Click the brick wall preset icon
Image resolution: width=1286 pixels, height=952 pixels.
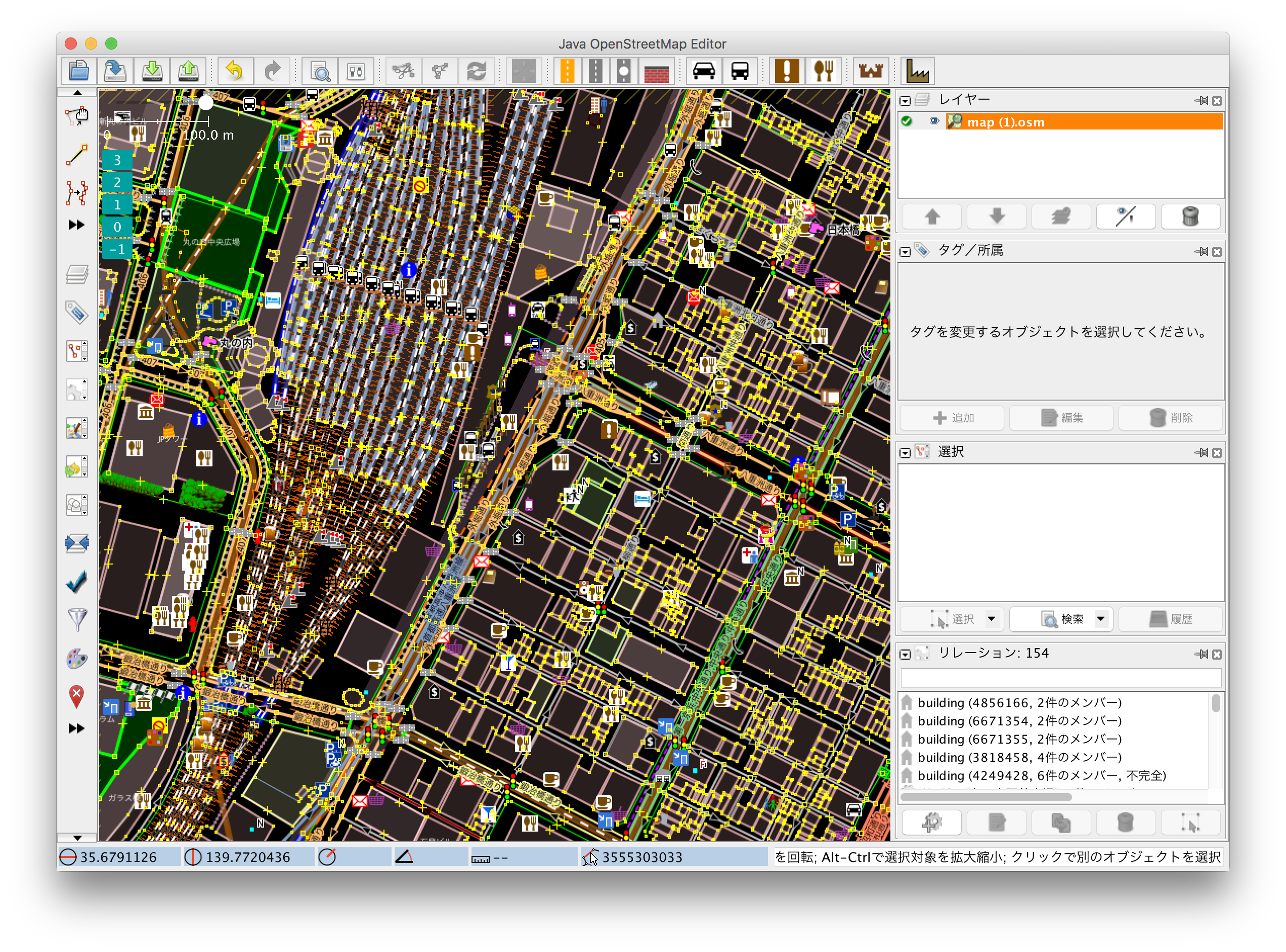656,71
